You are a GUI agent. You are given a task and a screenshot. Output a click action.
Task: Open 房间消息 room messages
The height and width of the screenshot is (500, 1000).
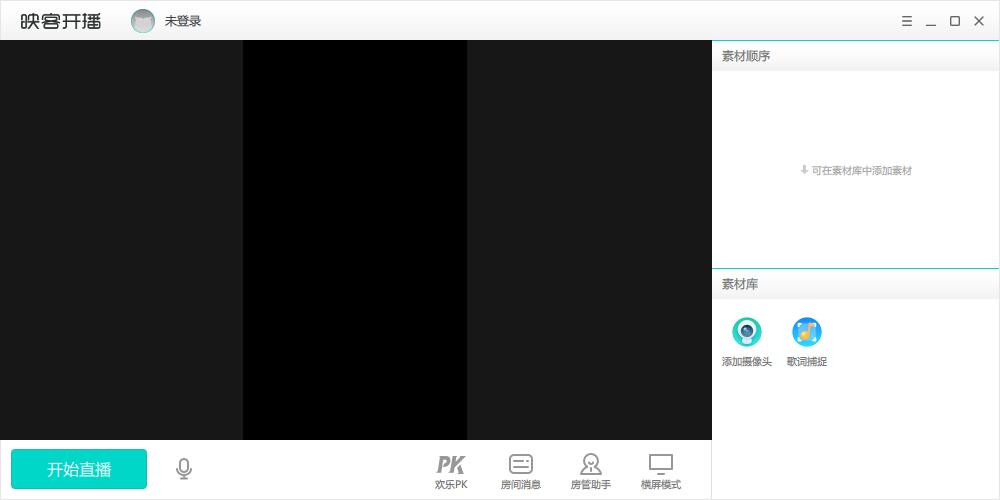pos(520,472)
